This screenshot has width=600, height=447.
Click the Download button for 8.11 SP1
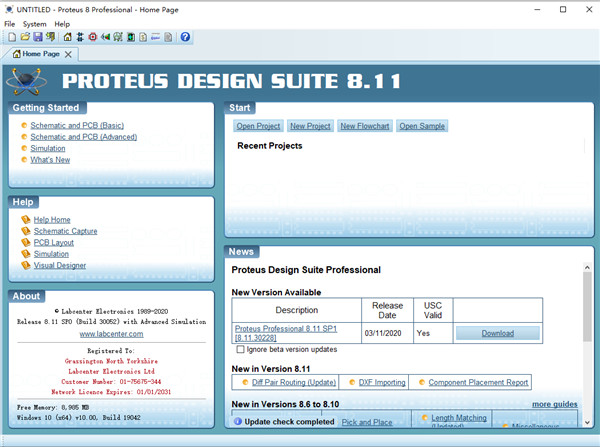point(497,333)
